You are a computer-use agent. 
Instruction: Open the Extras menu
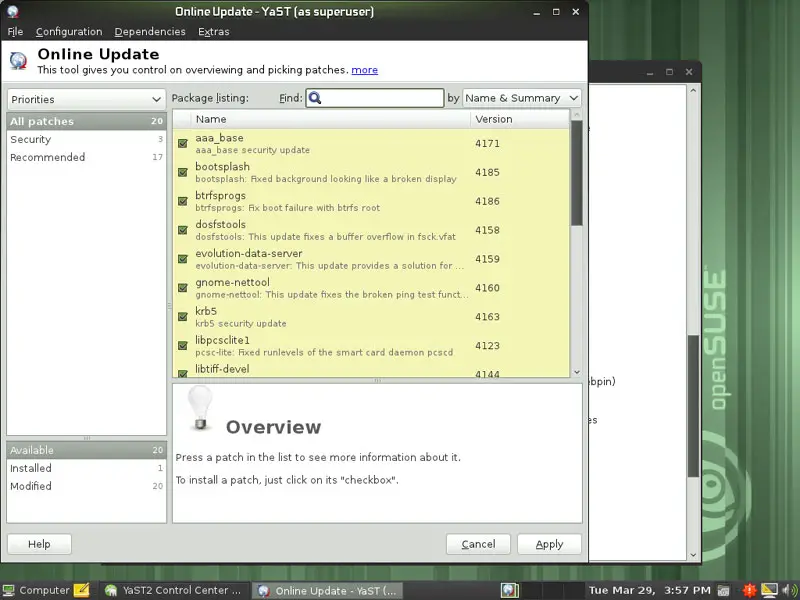[213, 32]
